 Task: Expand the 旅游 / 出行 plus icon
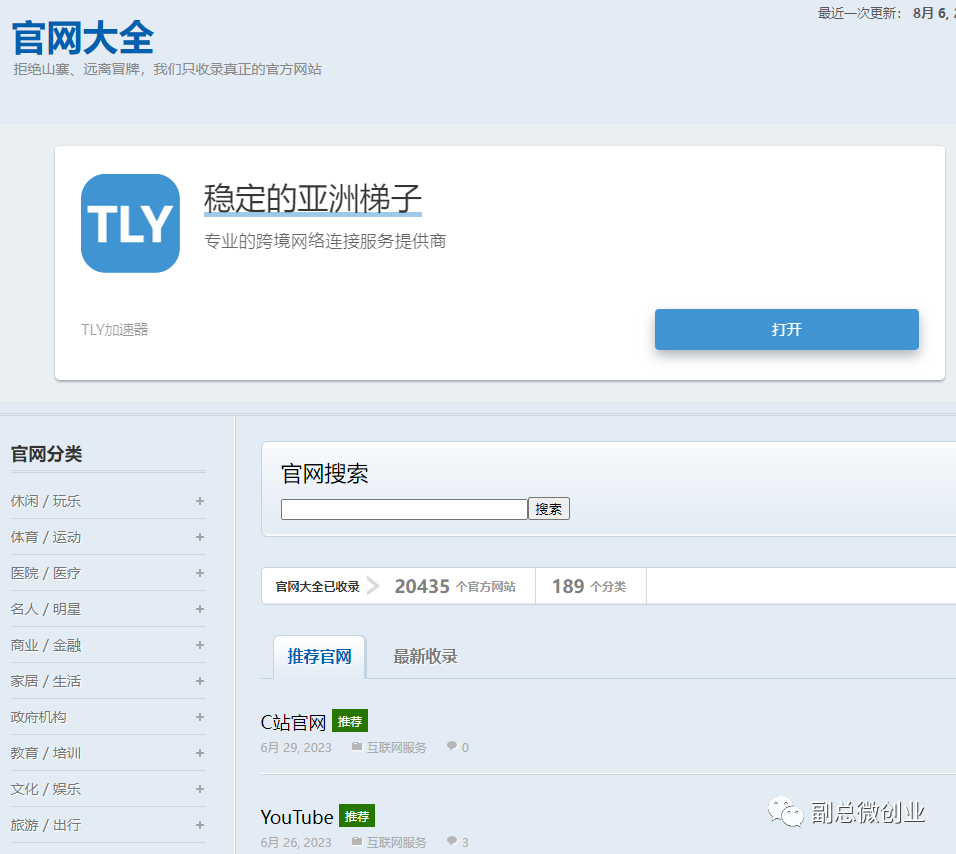199,825
